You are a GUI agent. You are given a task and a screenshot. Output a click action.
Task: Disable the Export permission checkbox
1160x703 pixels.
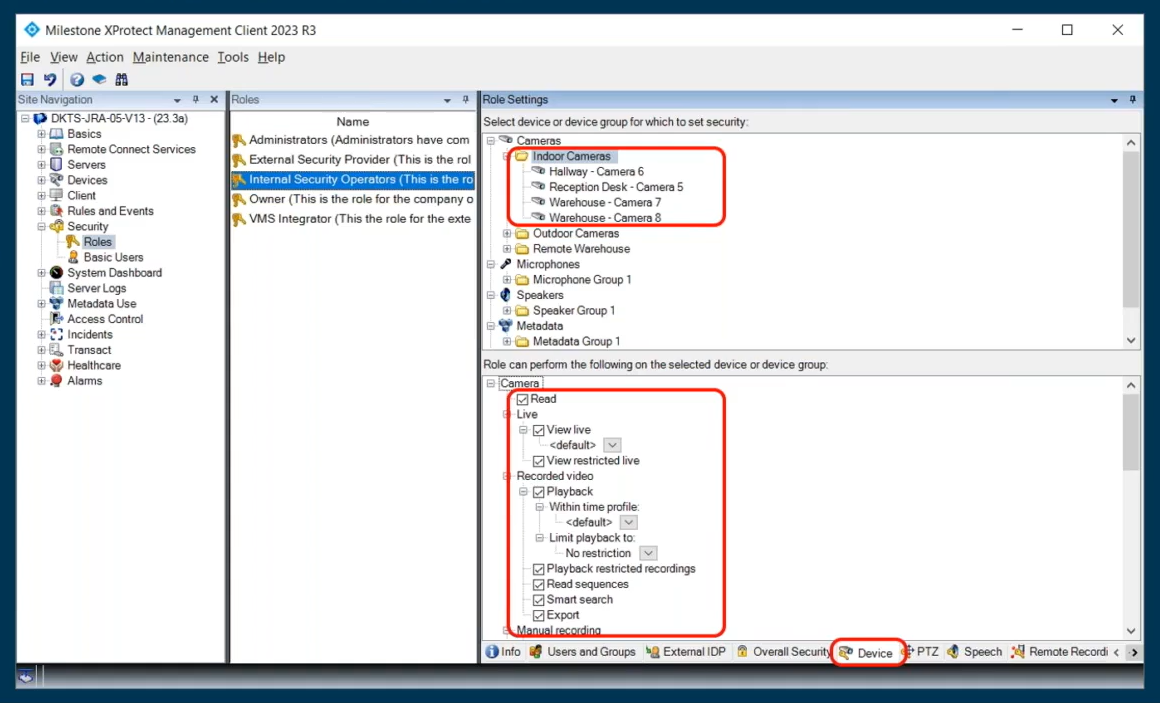coord(539,615)
